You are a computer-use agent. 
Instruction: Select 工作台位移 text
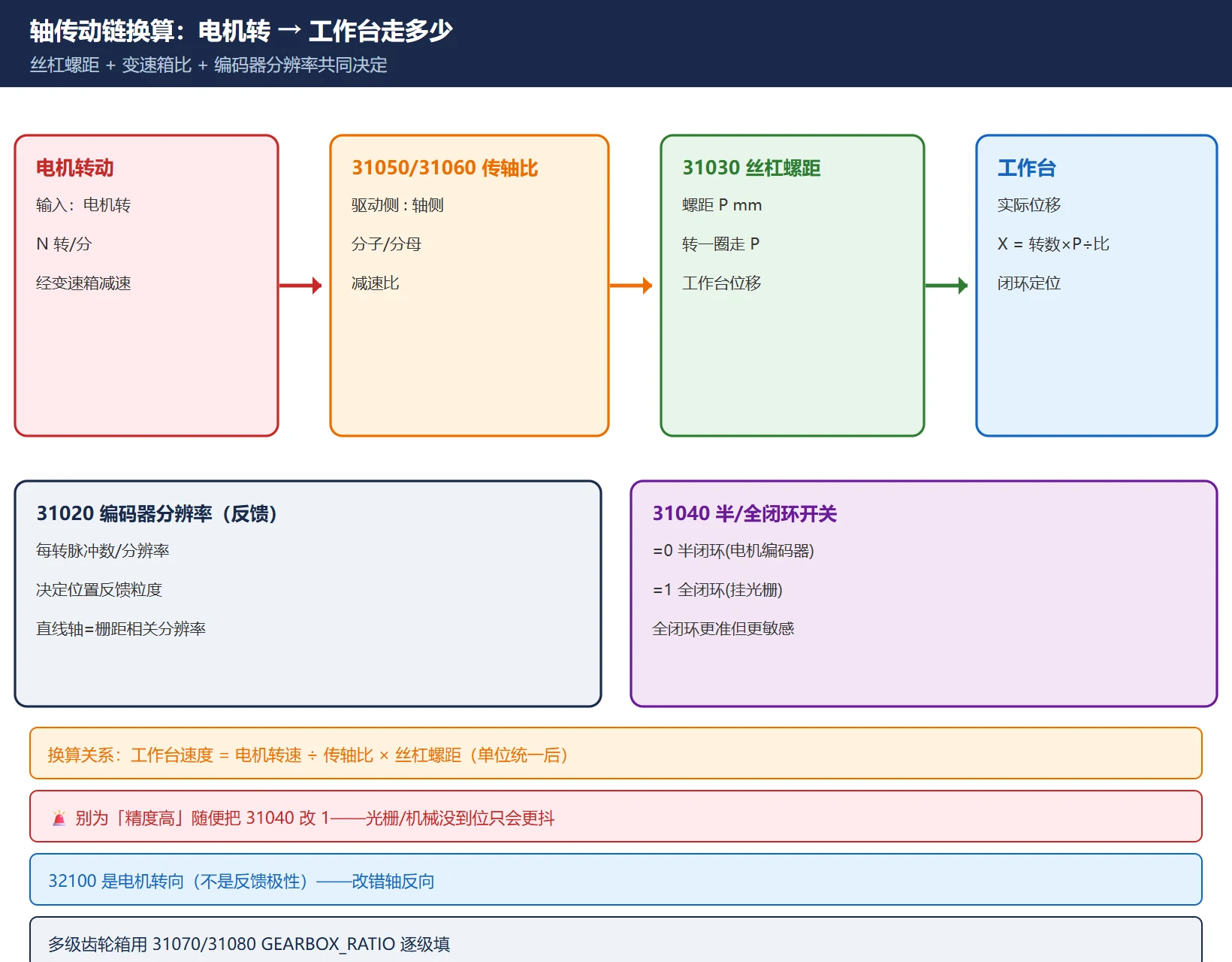pos(721,283)
